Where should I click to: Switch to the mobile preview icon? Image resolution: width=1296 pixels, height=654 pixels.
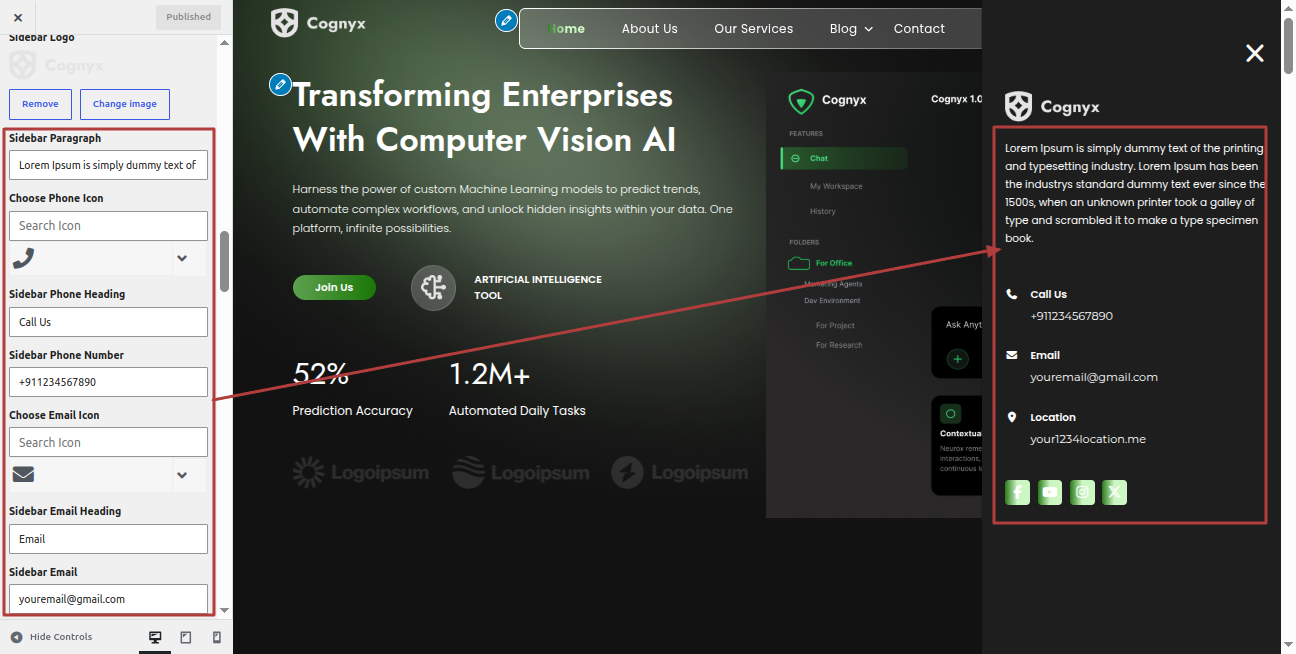coord(217,637)
